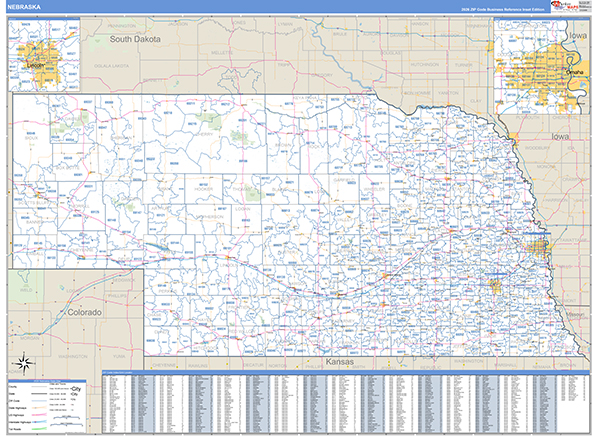Viewport: 600px width, 436px height.
Task: Click the WELD county label
Action: click(26, 290)
